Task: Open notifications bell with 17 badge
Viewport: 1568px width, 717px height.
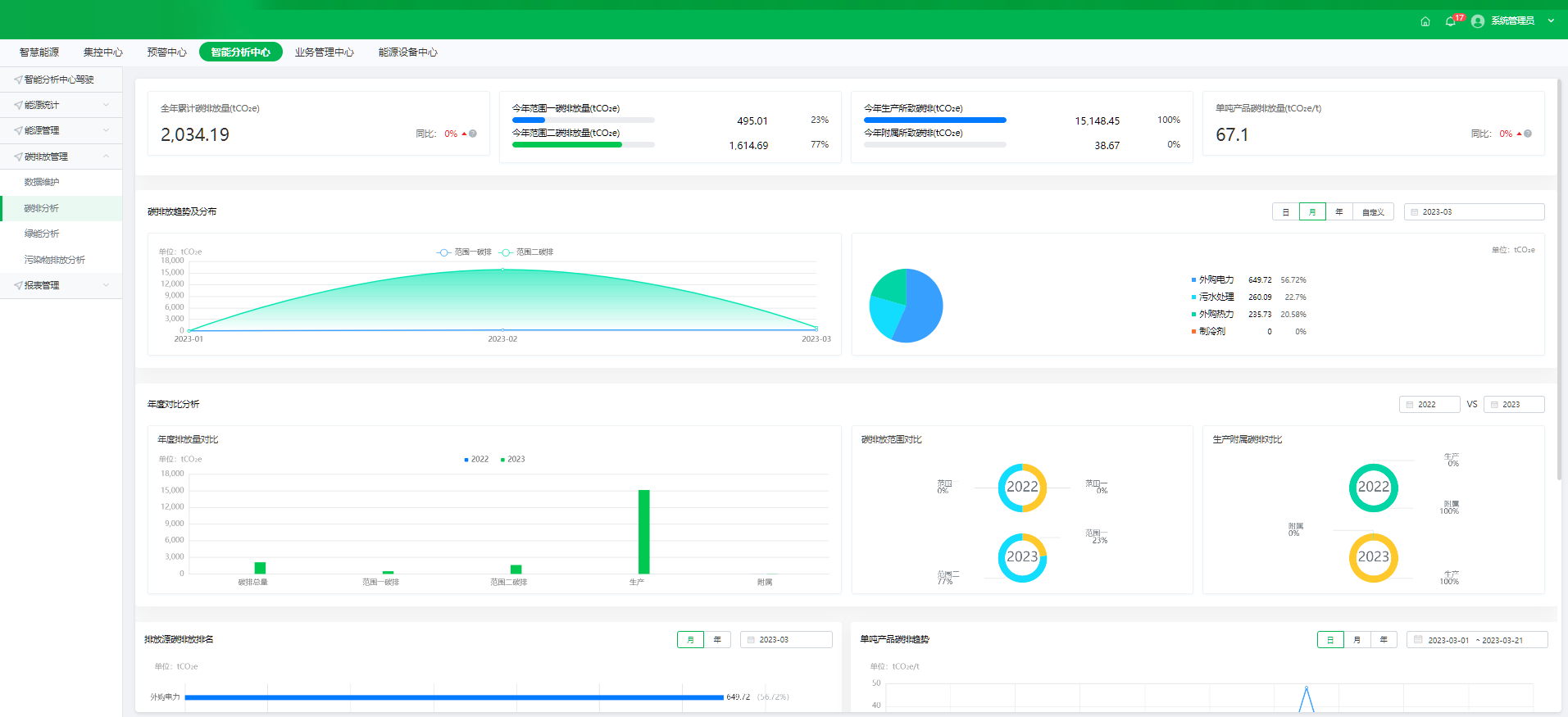Action: pyautogui.click(x=1451, y=21)
